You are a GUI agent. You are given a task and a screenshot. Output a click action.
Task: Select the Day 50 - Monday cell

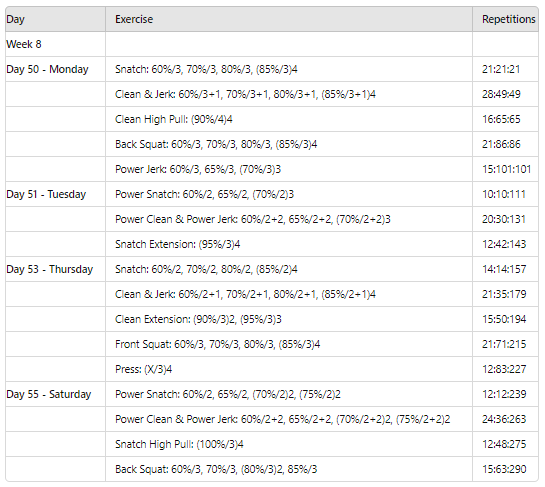click(56, 69)
